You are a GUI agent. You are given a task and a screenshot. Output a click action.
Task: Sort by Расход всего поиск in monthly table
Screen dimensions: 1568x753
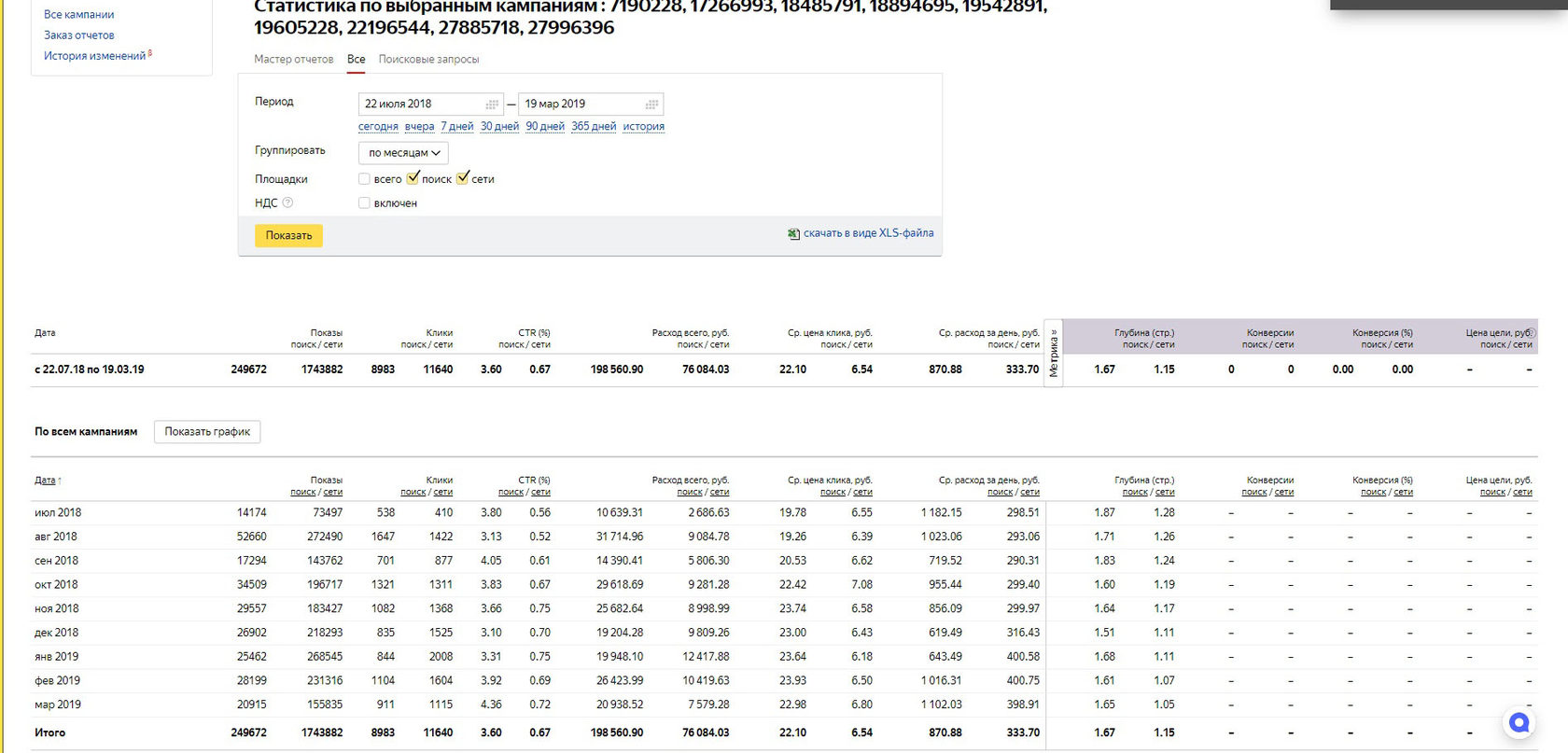(690, 493)
